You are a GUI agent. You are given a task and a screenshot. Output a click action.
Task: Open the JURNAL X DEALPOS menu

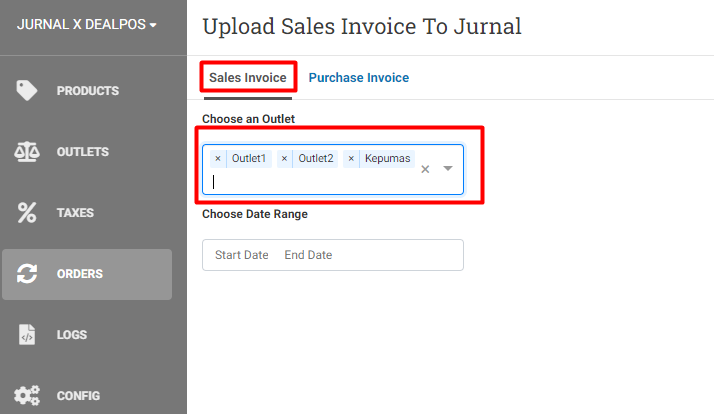pyautogui.click(x=87, y=24)
